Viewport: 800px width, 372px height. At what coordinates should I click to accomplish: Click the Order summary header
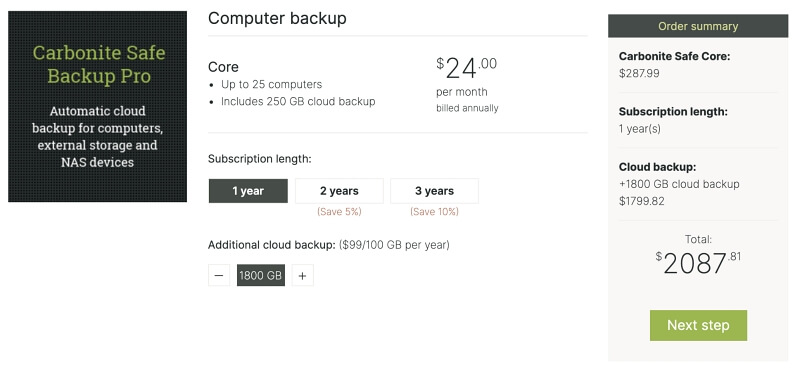pyautogui.click(x=698, y=26)
